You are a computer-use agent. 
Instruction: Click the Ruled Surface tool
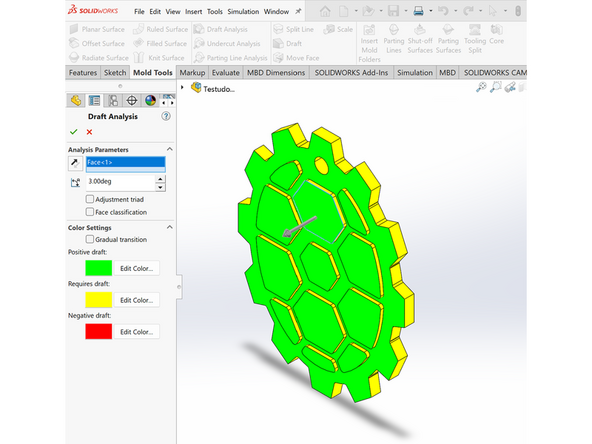click(x=160, y=29)
